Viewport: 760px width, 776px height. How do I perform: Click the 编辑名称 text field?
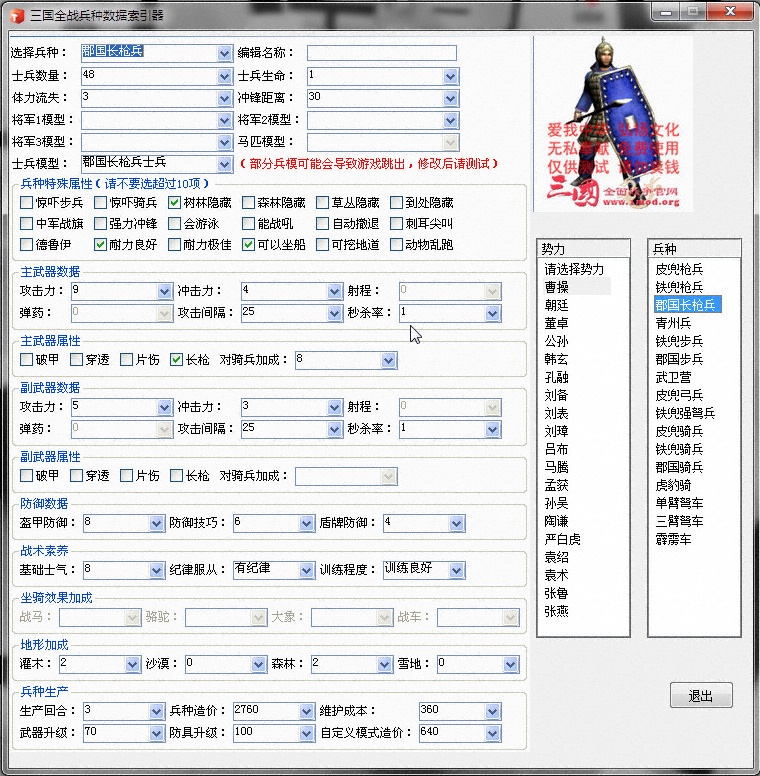(381, 53)
